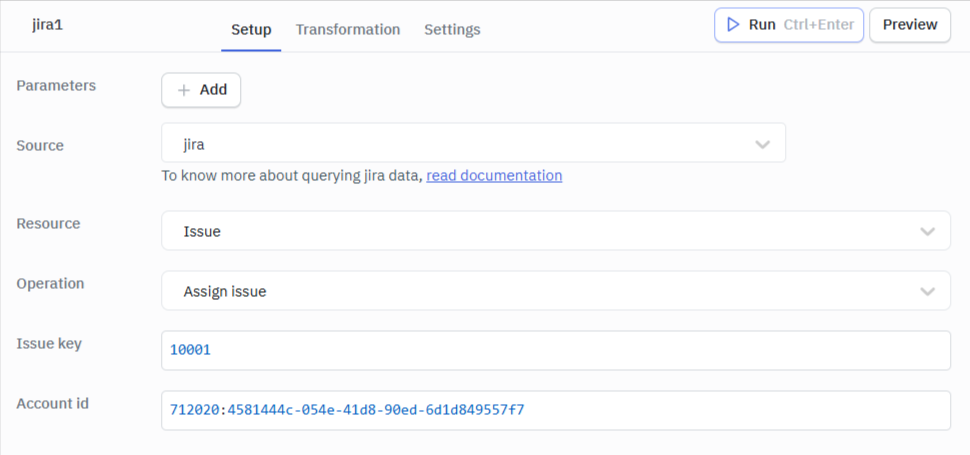Click the Operation label
This screenshot has width=970, height=455.
click(x=50, y=283)
